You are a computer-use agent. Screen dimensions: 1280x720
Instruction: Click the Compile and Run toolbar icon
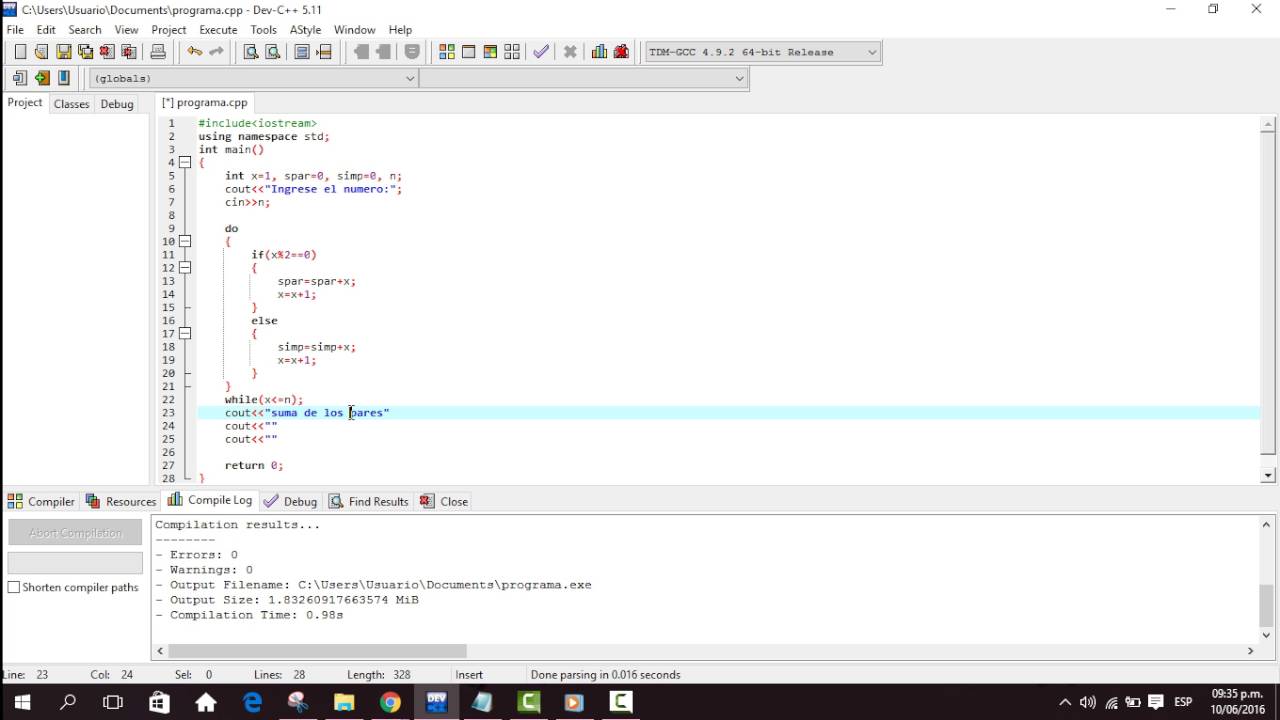(x=490, y=52)
